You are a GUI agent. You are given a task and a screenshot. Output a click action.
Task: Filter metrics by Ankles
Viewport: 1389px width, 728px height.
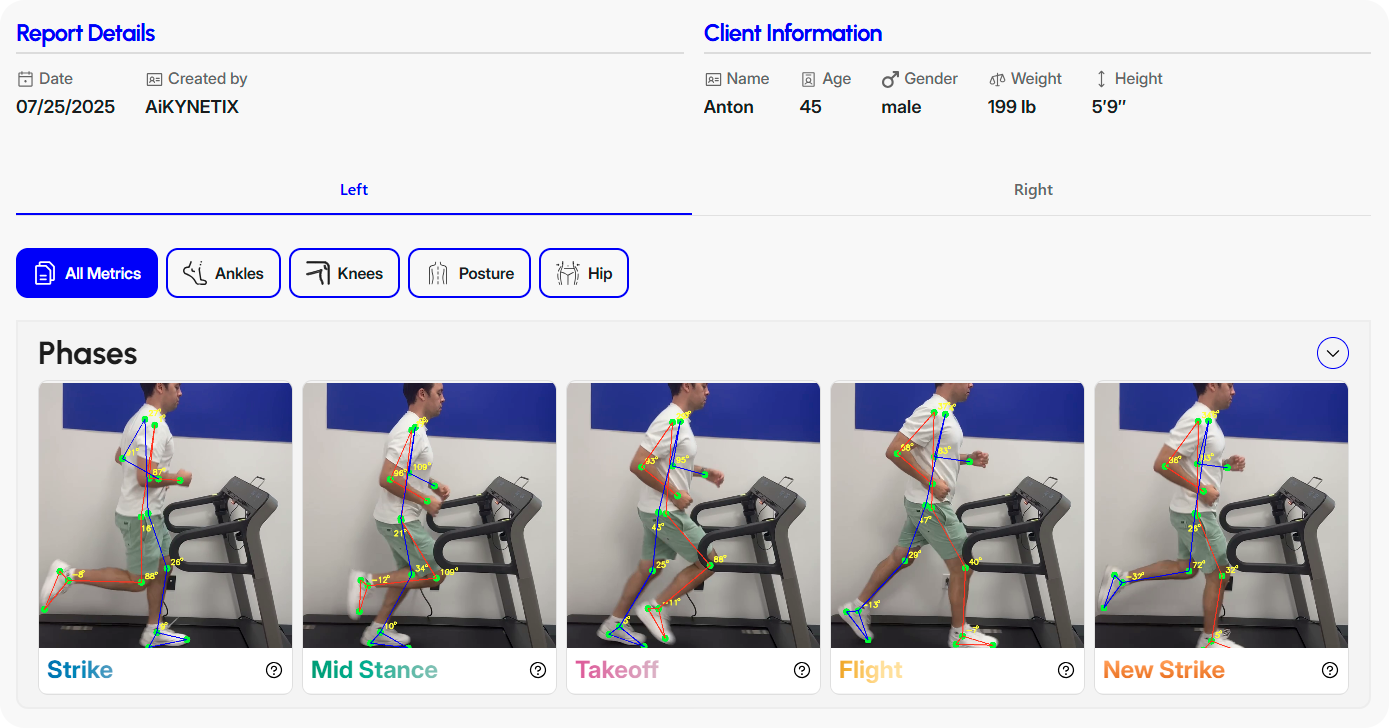pyautogui.click(x=223, y=273)
